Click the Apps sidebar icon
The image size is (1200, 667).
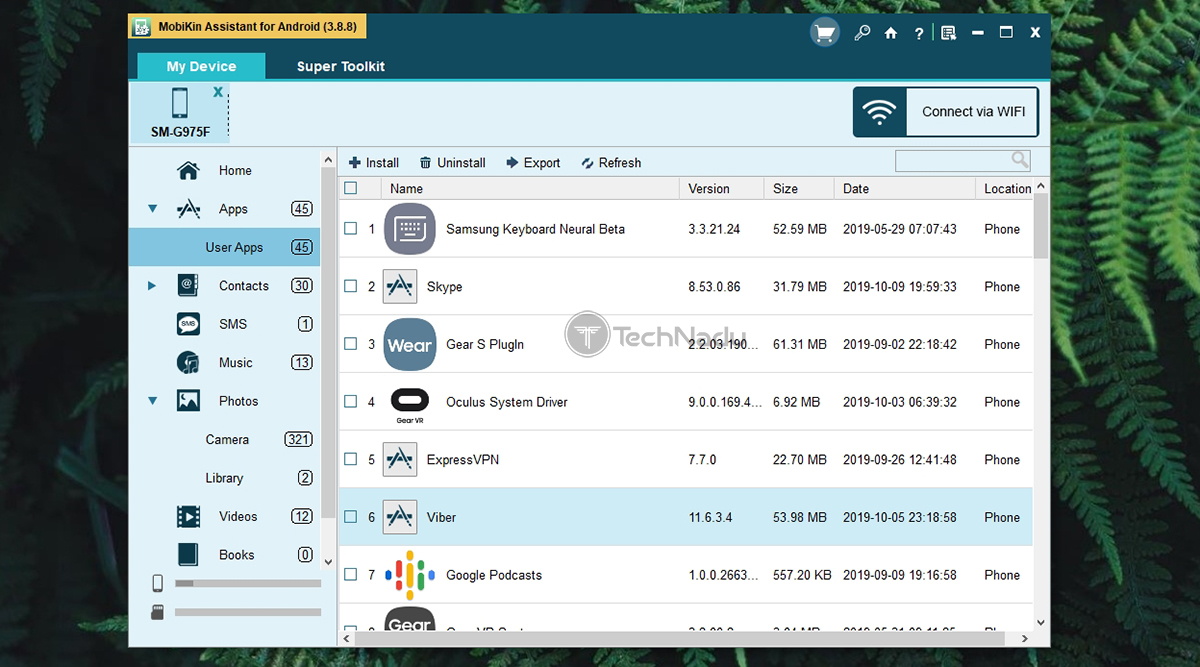click(x=188, y=209)
